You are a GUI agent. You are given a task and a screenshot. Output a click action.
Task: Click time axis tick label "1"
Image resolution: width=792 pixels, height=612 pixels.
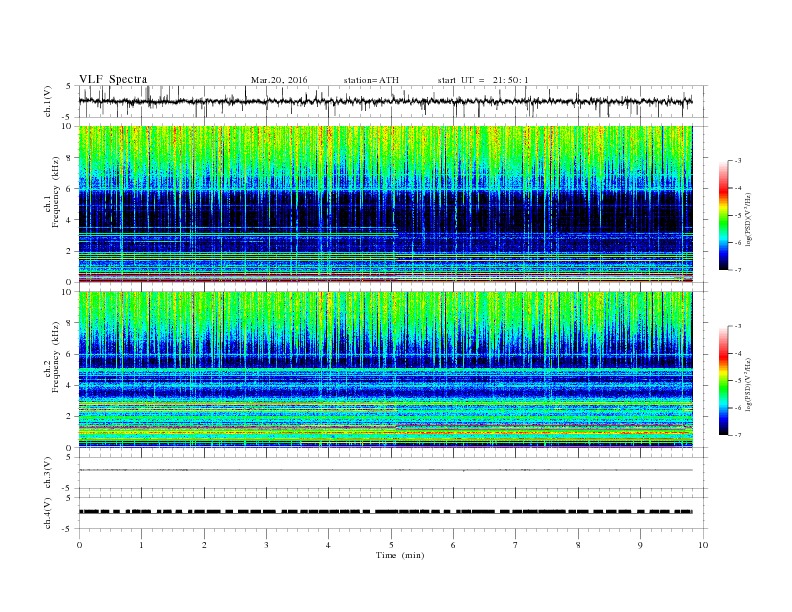tap(141, 545)
